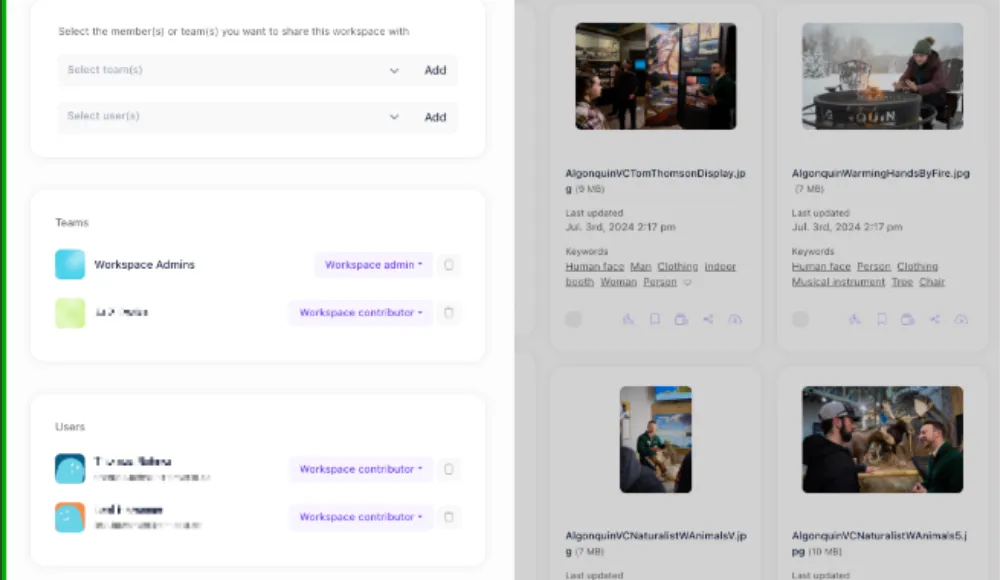Select the AlgonquinVCTomThomsonDisplay card via circle checkbox
This screenshot has width=1000, height=580.
[573, 319]
